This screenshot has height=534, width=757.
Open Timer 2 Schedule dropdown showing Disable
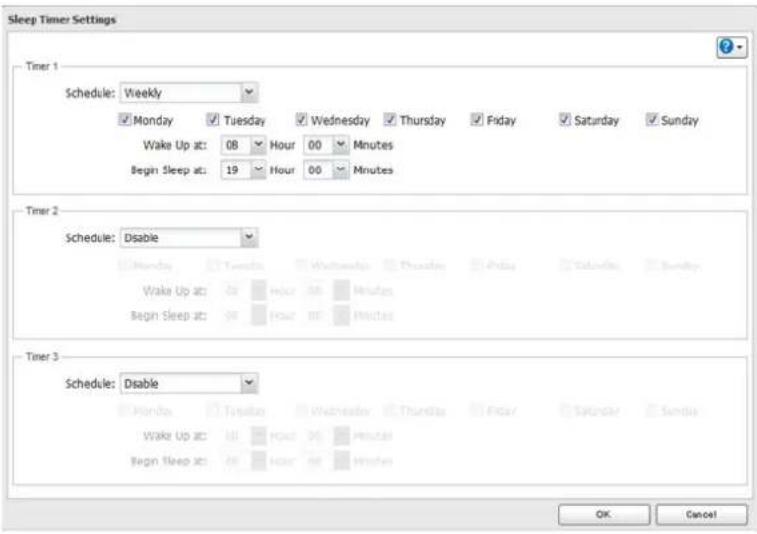pyautogui.click(x=189, y=238)
